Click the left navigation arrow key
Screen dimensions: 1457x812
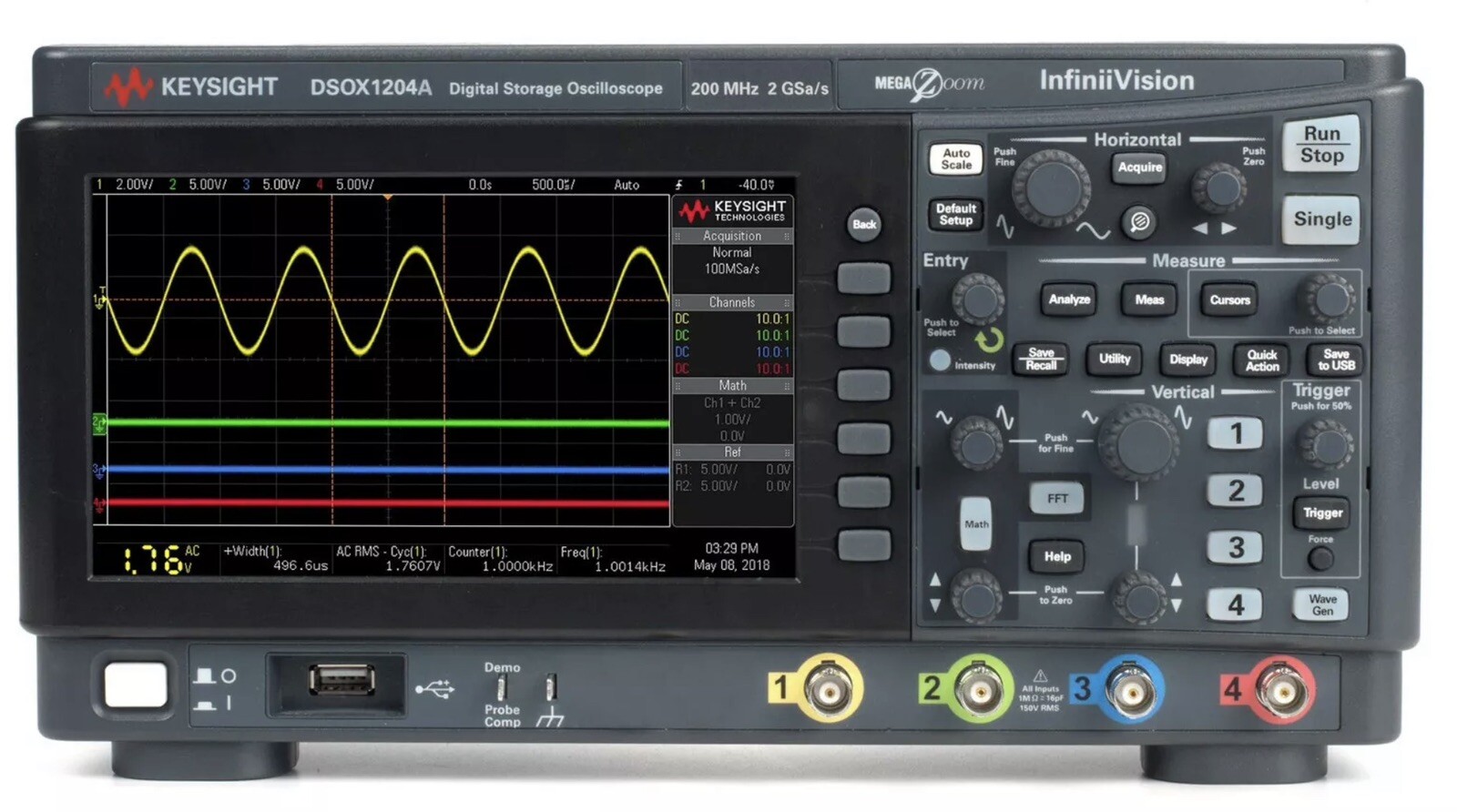click(1201, 228)
